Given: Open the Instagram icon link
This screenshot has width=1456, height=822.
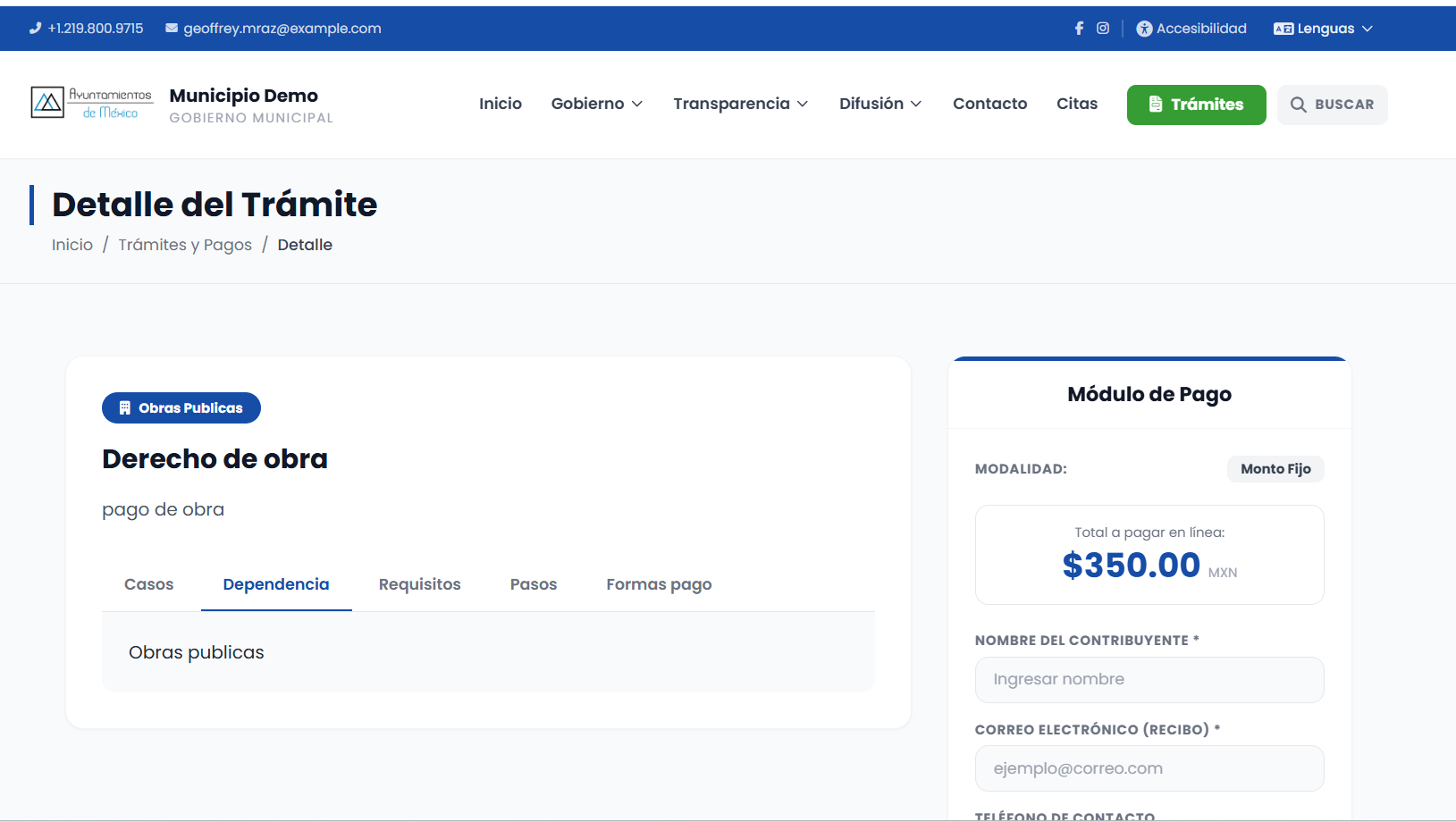Looking at the screenshot, I should coord(1103,29).
